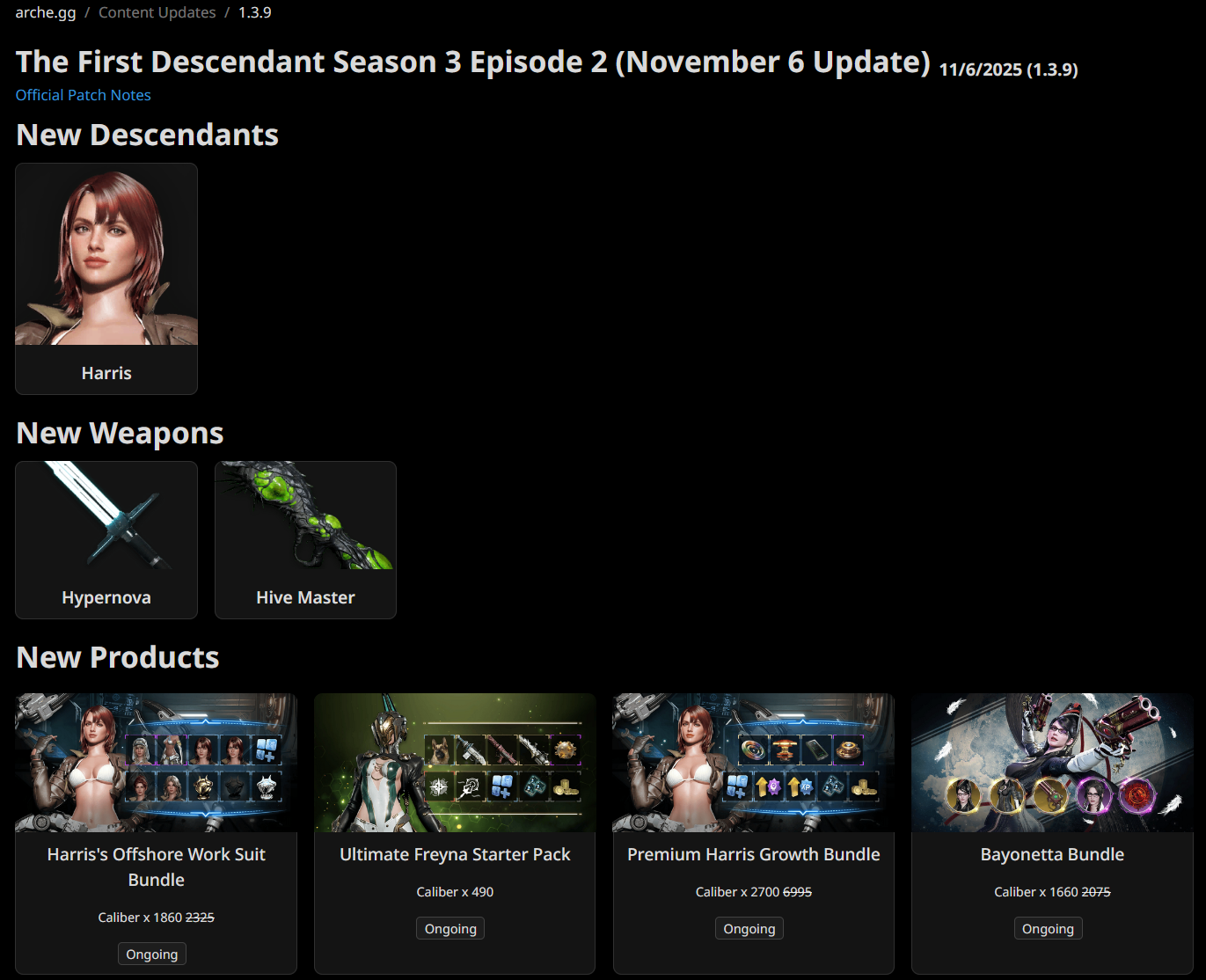
Task: Click Ongoing badge under Premium Harris Growth Bundle
Action: coord(749,929)
